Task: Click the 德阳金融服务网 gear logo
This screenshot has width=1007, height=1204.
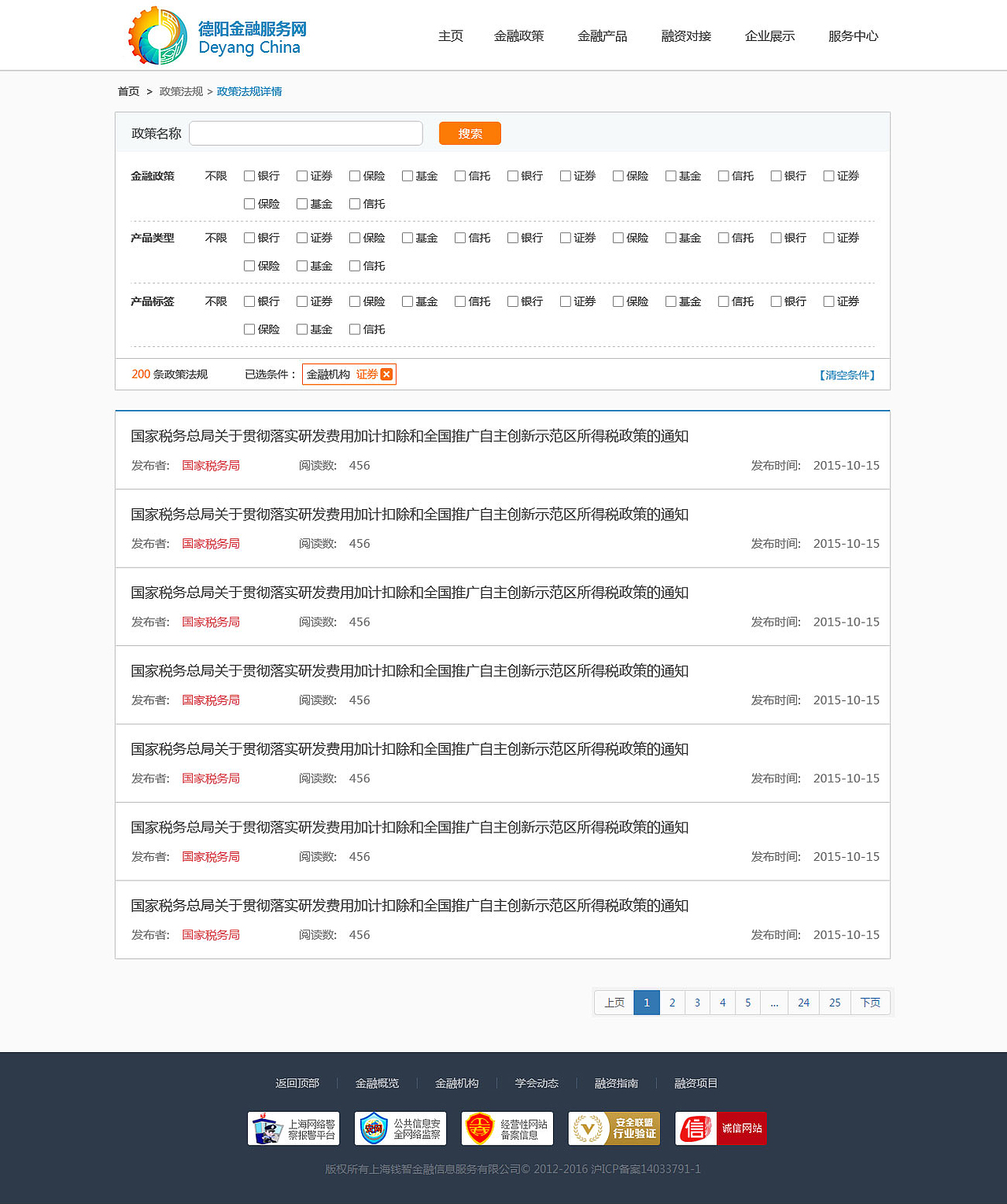Action: click(x=157, y=35)
